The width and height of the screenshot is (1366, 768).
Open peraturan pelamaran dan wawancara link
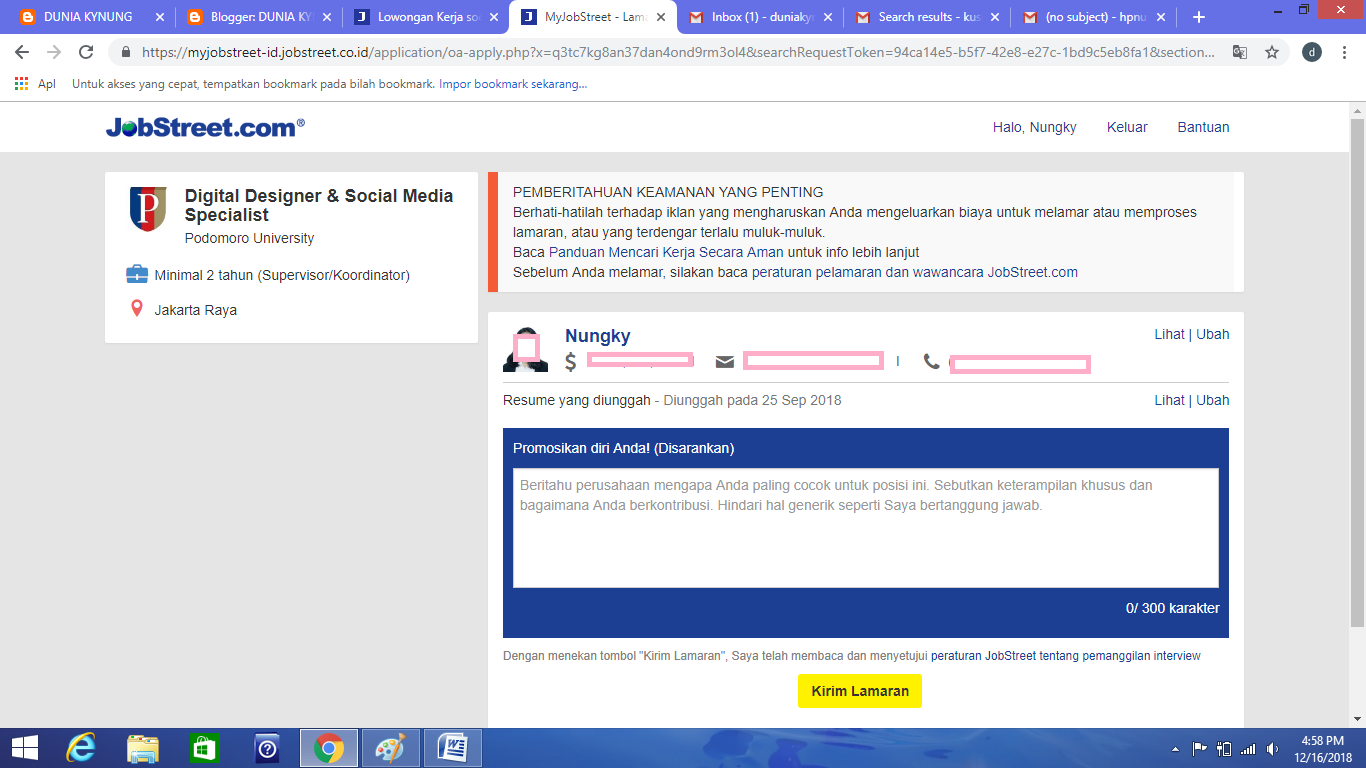pos(915,272)
